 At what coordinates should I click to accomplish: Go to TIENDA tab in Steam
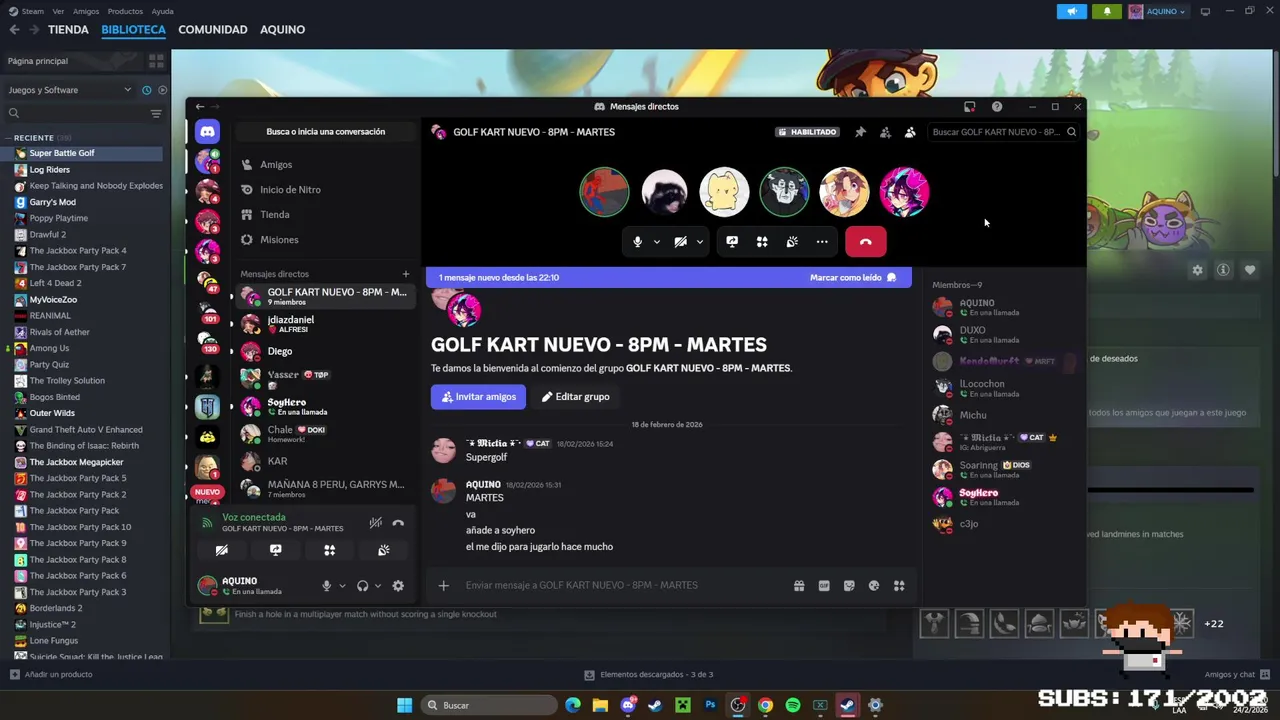coord(69,30)
